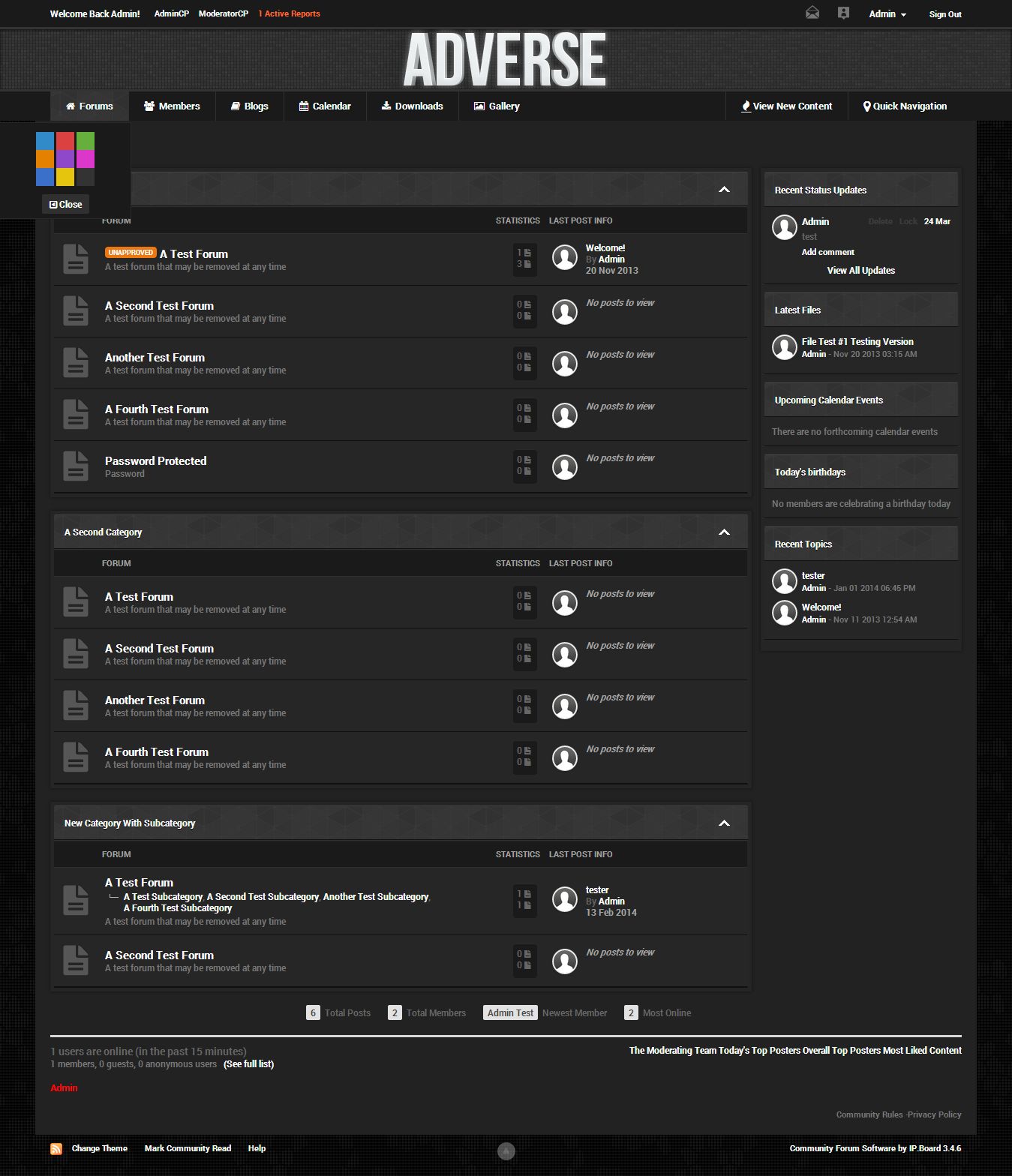The height and width of the screenshot is (1176, 1012).
Task: Pick the yellow theme color swatch
Action: click(65, 177)
